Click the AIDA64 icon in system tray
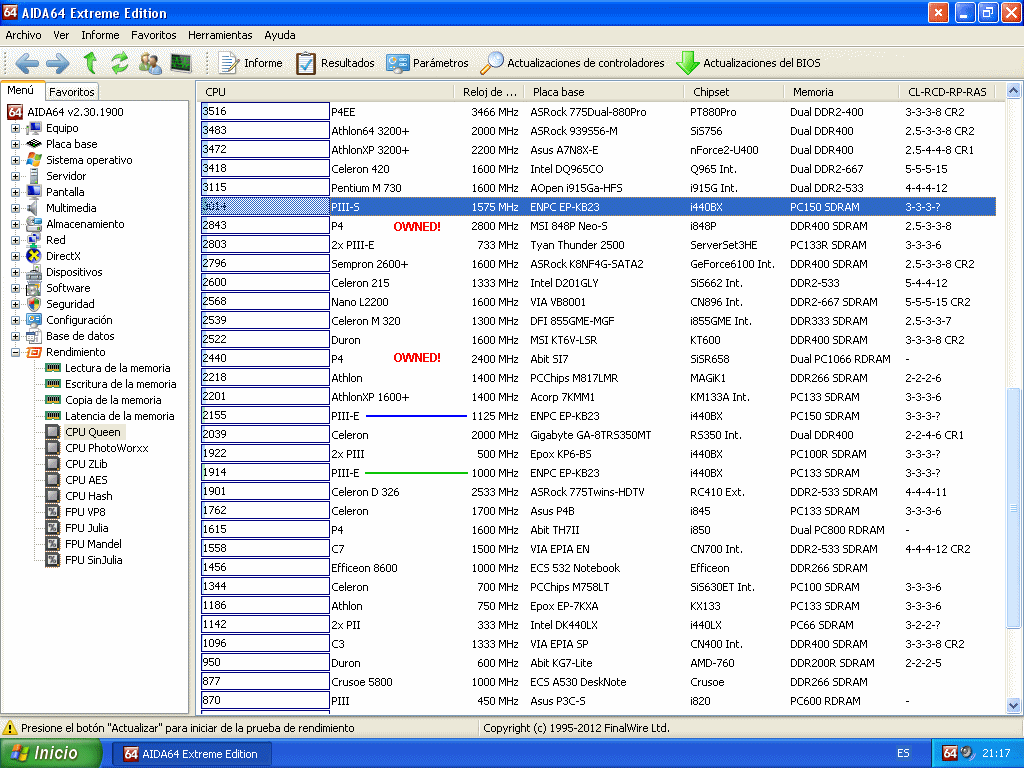 [x=950, y=753]
